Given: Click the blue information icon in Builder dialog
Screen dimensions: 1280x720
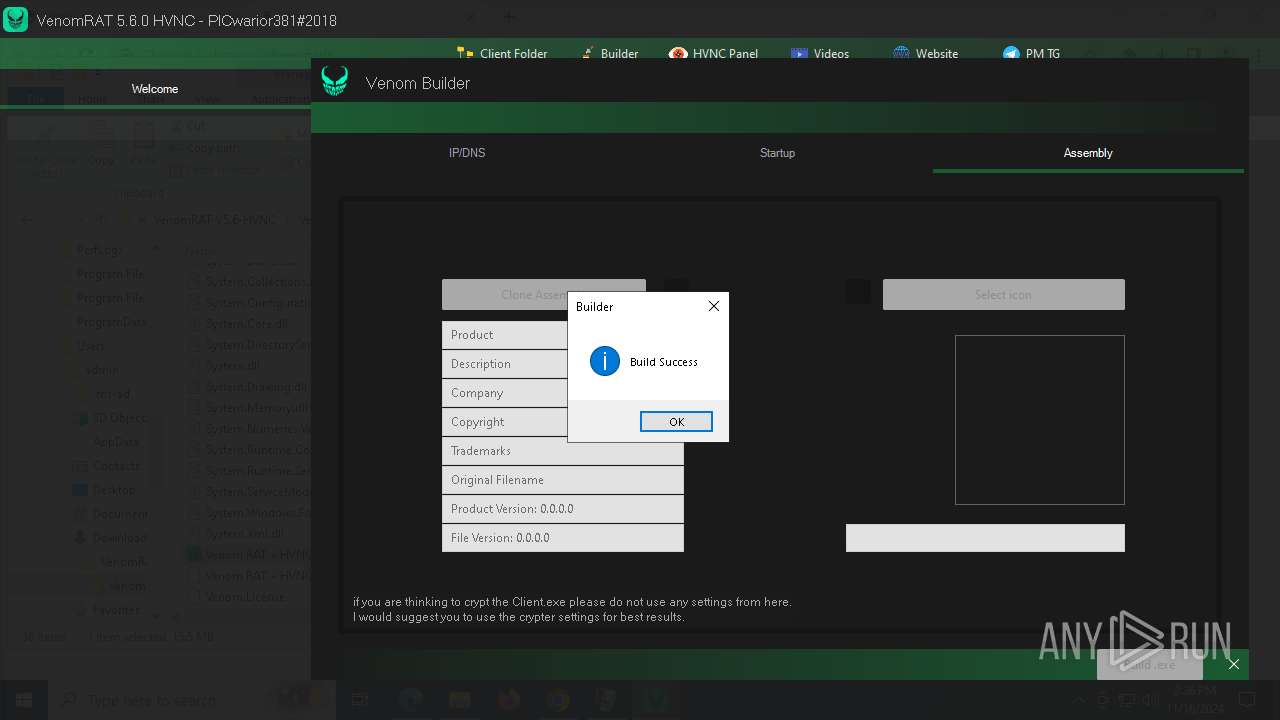Looking at the screenshot, I should coord(605,361).
